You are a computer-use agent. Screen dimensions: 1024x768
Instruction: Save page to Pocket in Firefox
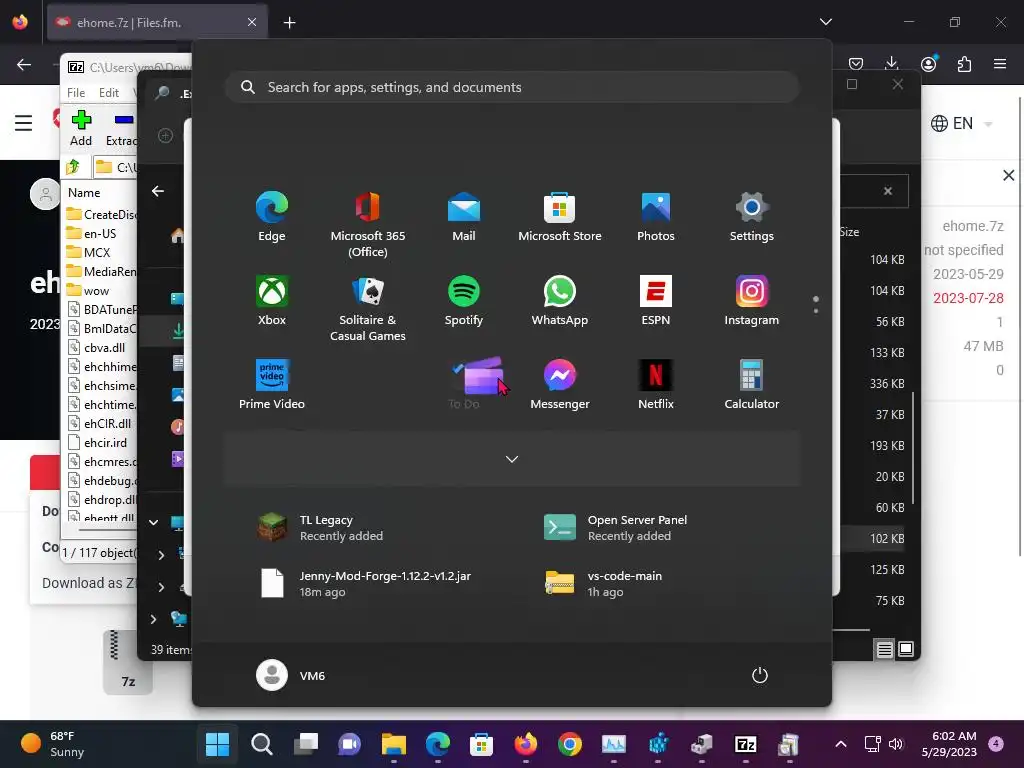pos(856,63)
